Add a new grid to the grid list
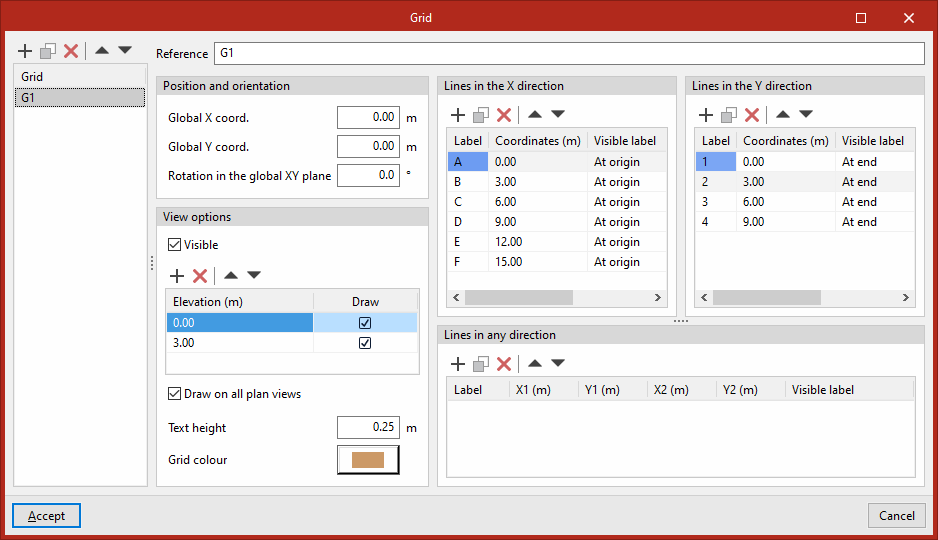 point(25,51)
